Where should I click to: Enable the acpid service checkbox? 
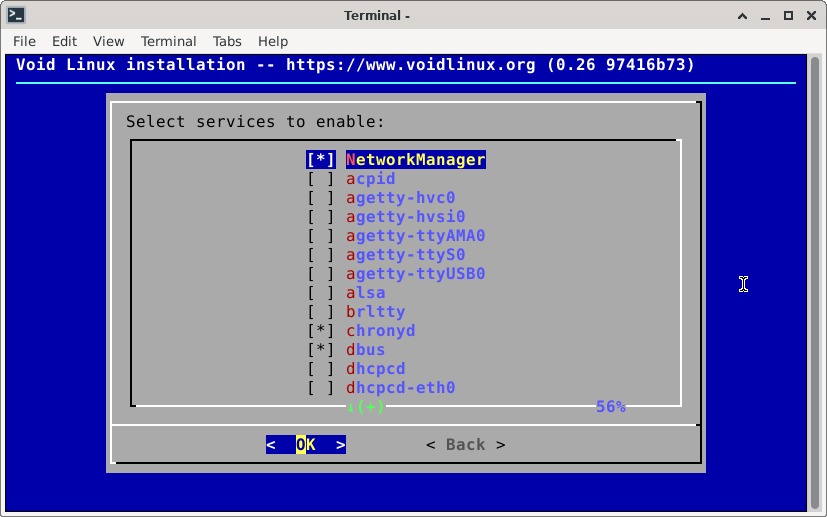321,179
